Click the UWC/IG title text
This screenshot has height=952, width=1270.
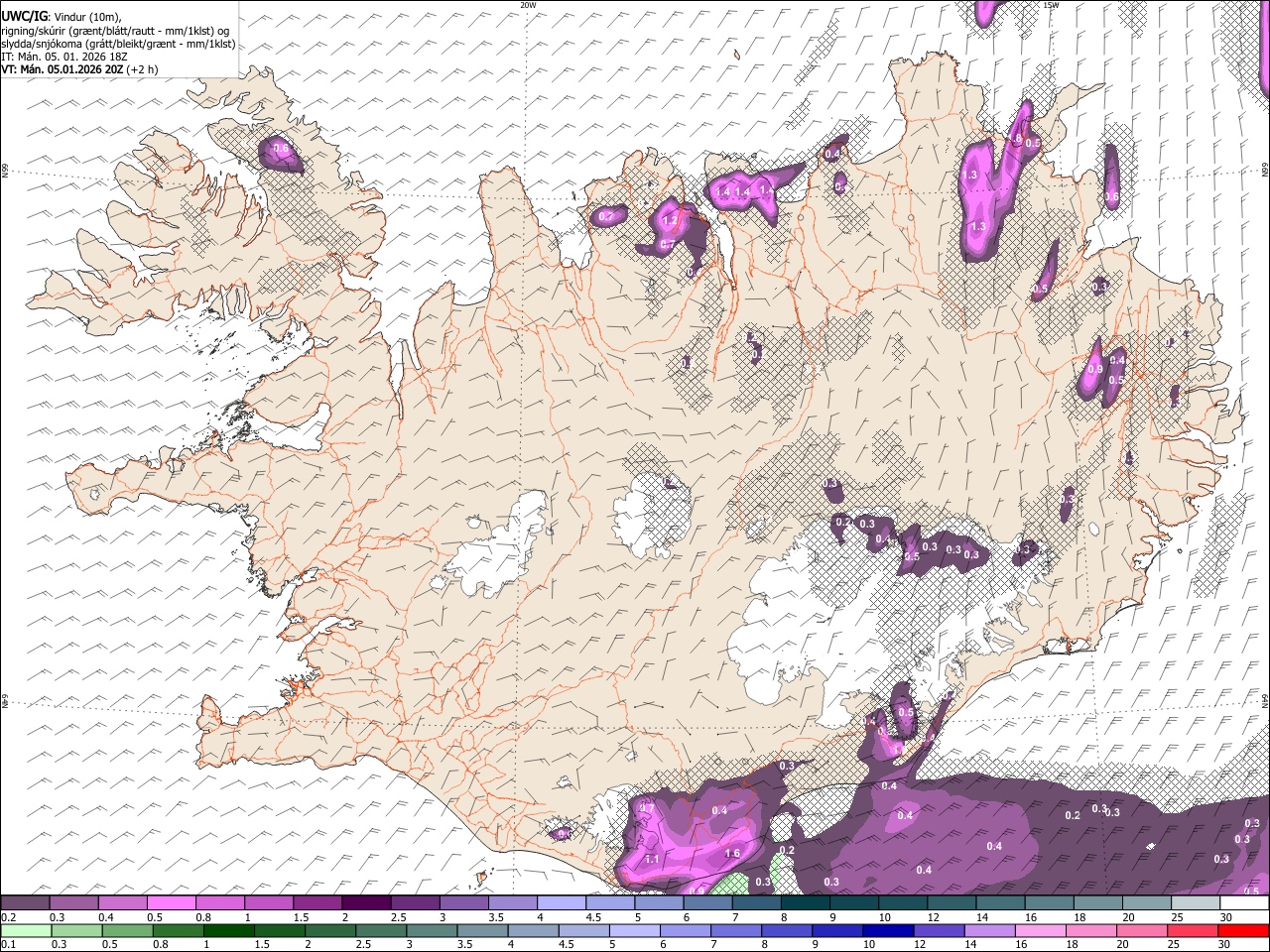click(24, 16)
